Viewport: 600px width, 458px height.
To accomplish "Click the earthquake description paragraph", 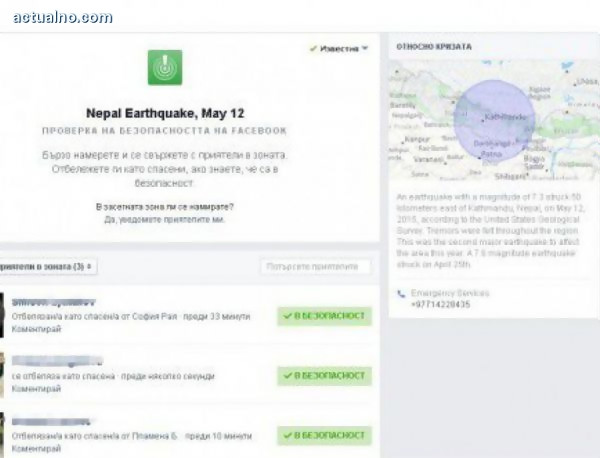I will pos(489,230).
